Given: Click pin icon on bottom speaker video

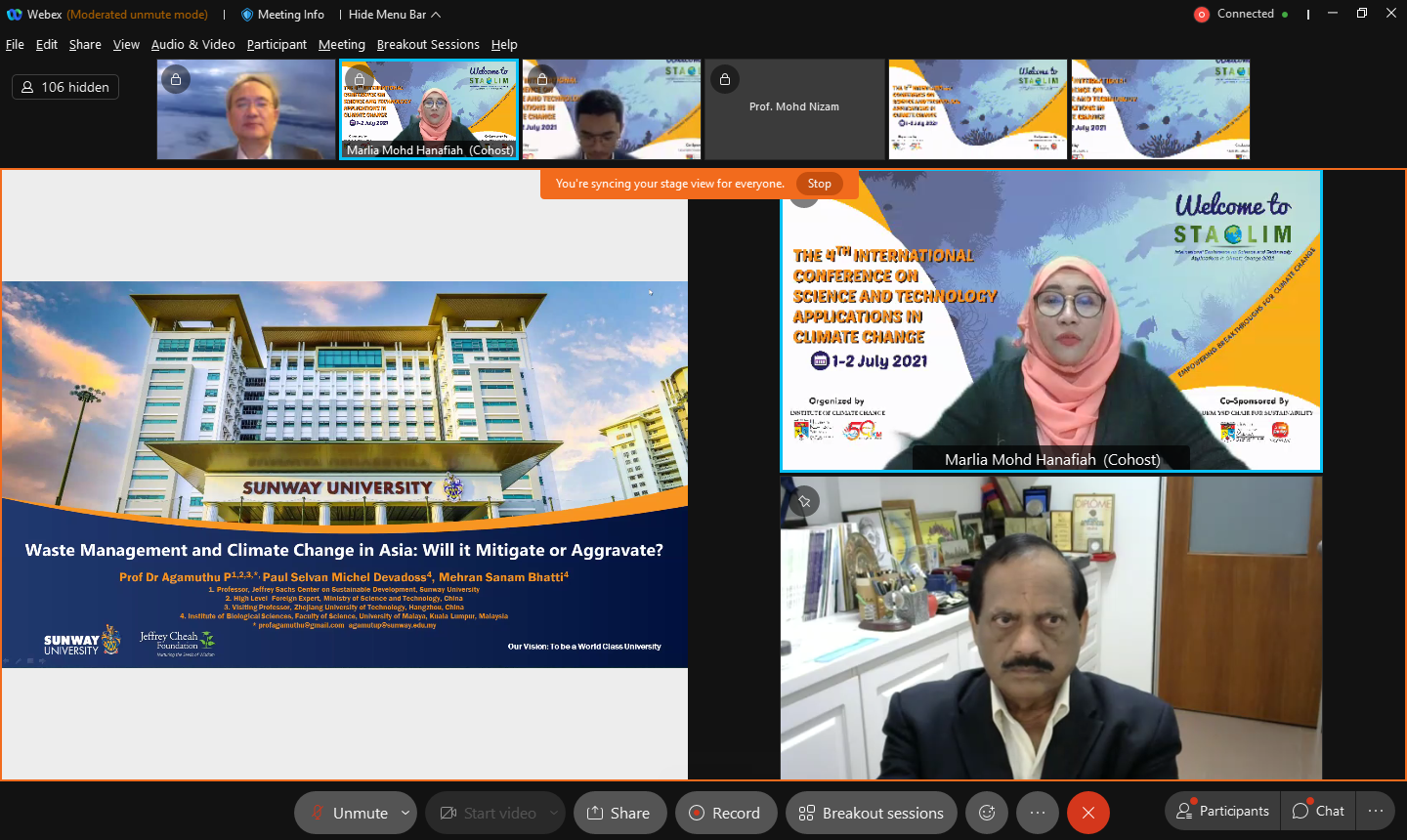Looking at the screenshot, I should (x=804, y=501).
